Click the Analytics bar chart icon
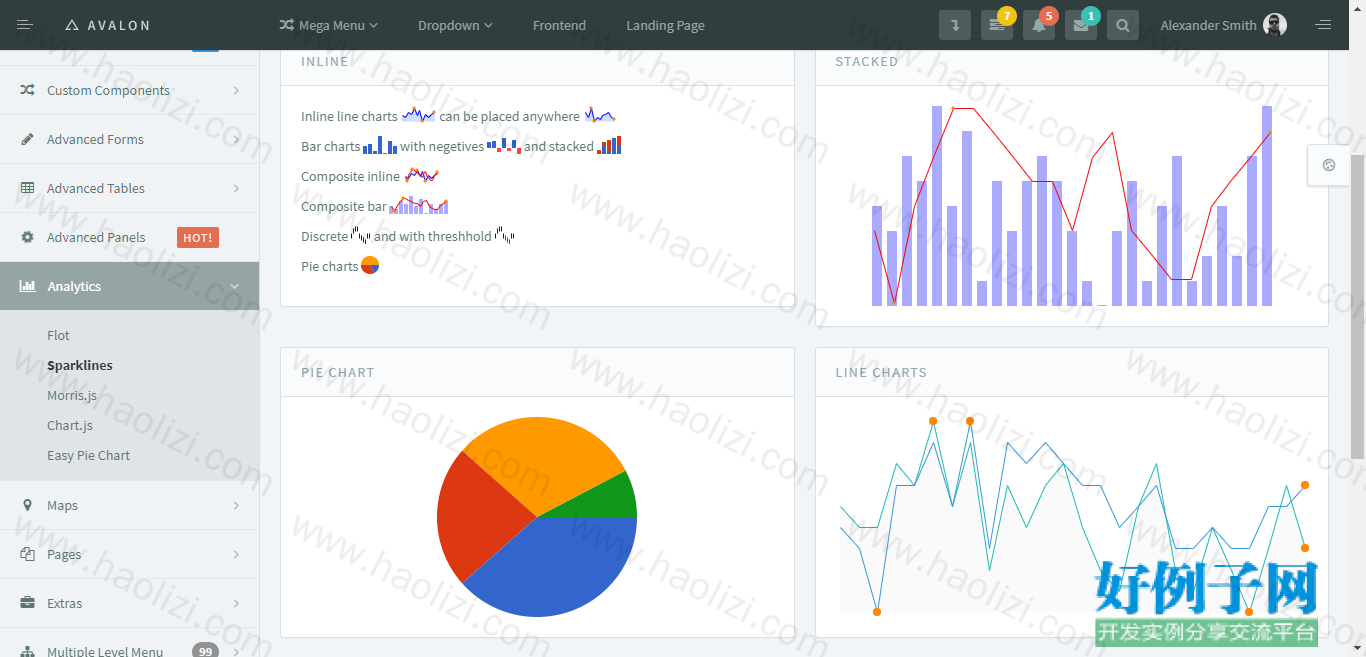 pos(27,286)
